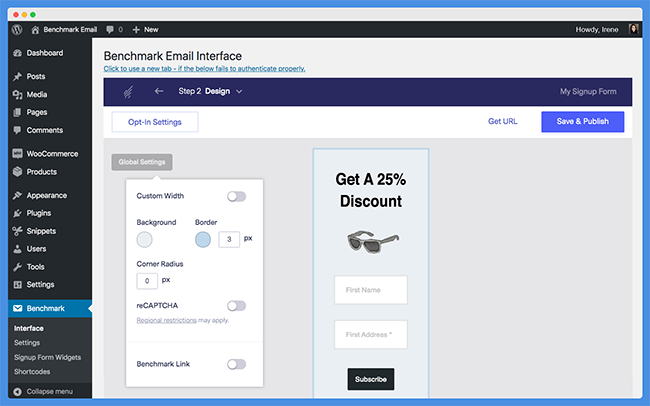Open the WooCommerce menu item
The image size is (650, 406).
click(x=50, y=154)
